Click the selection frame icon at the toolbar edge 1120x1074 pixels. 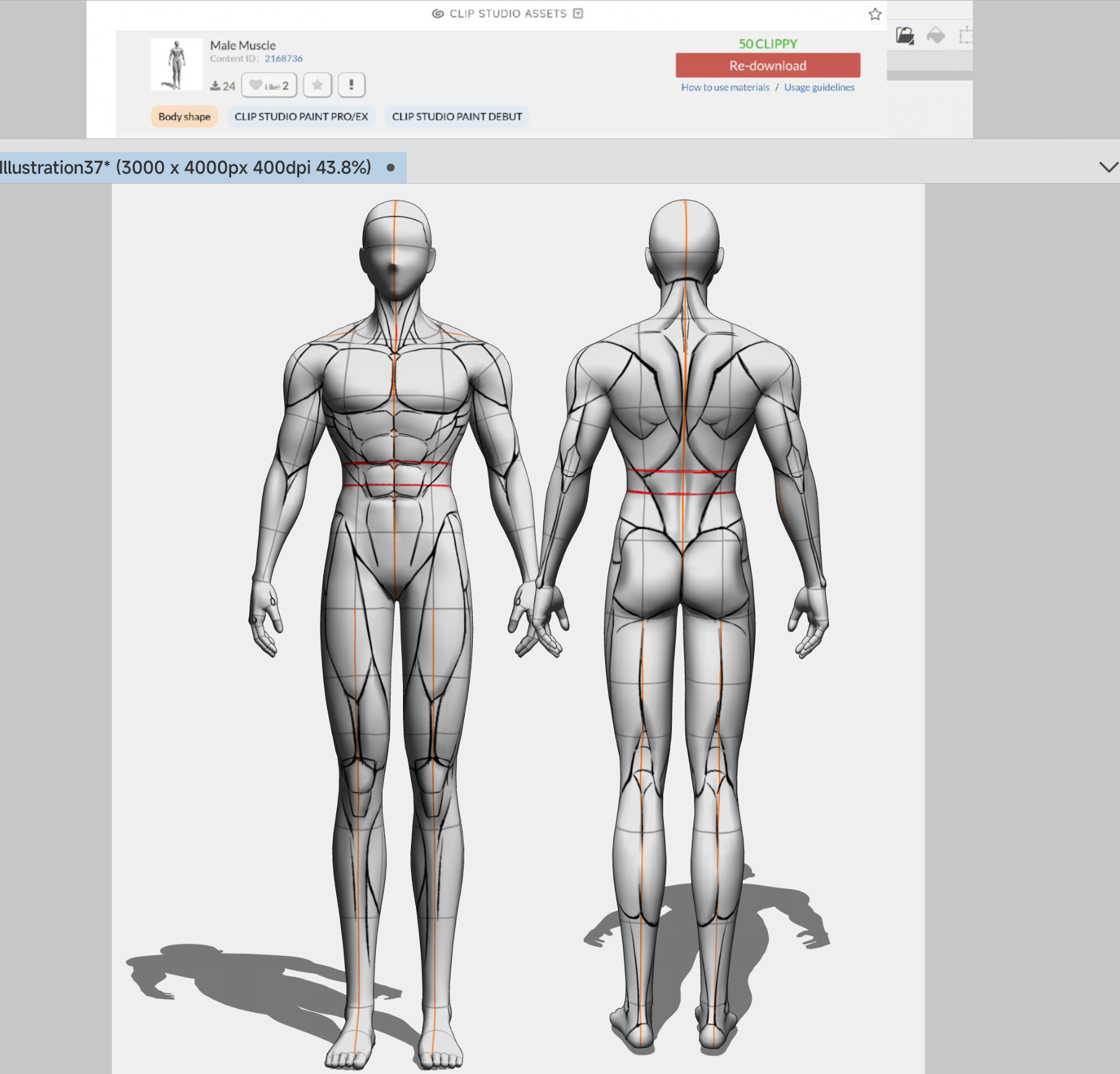pos(965,35)
